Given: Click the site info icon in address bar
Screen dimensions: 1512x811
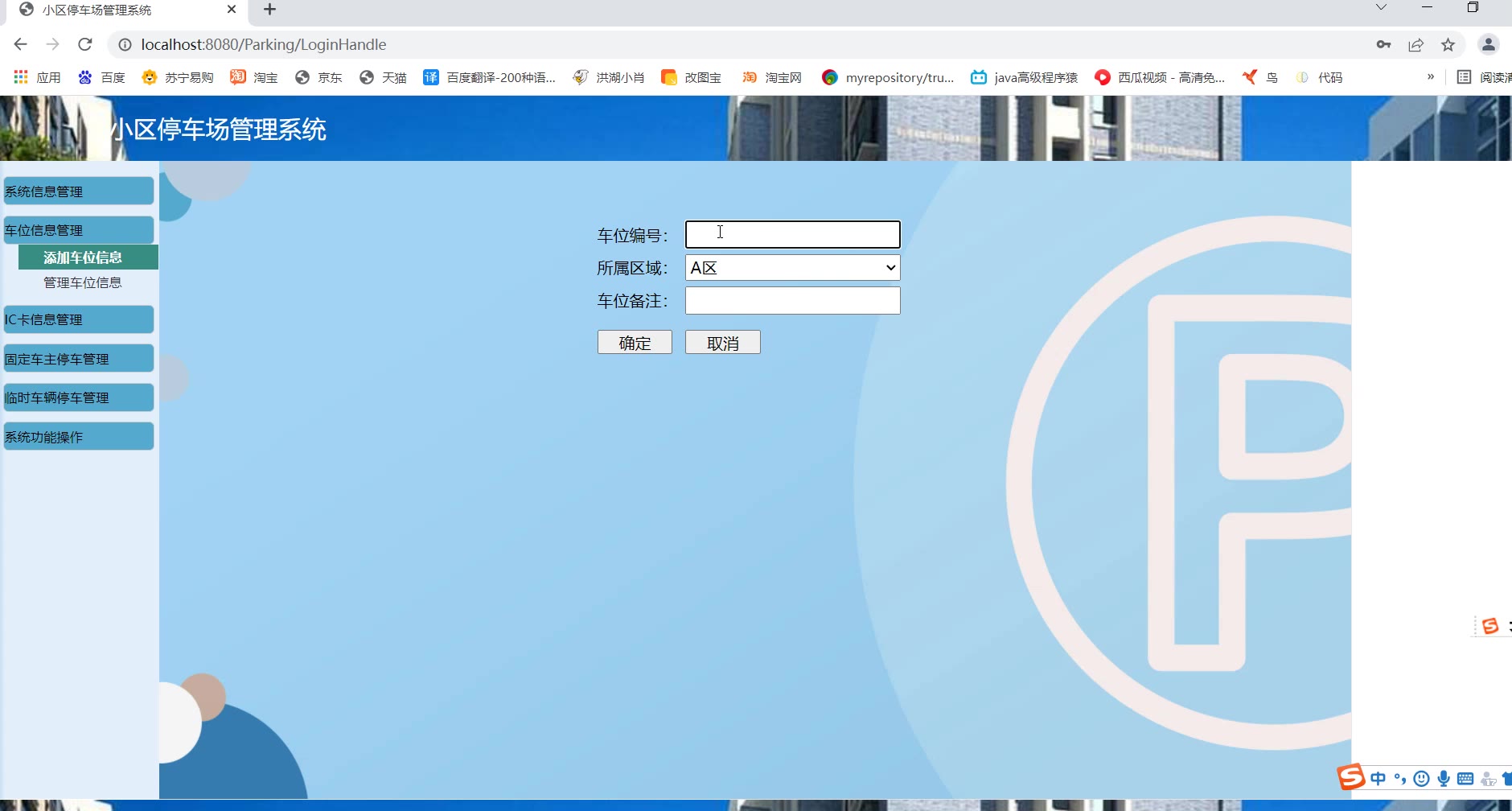Looking at the screenshot, I should pos(125,44).
